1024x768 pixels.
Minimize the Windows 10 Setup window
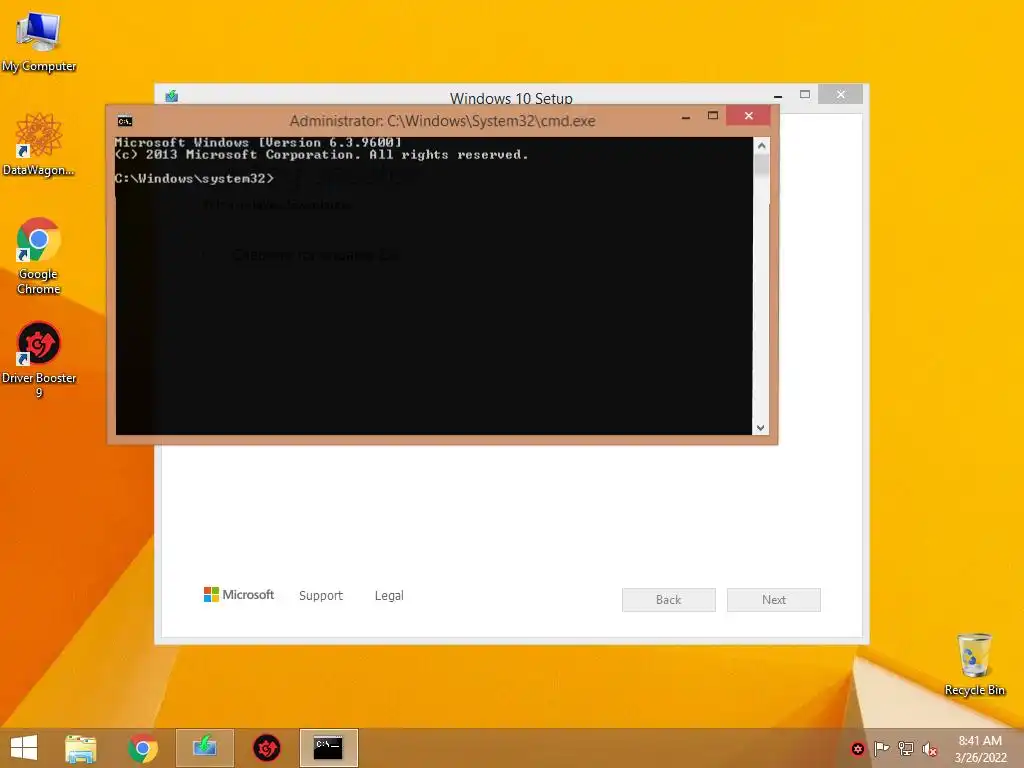[x=778, y=95]
